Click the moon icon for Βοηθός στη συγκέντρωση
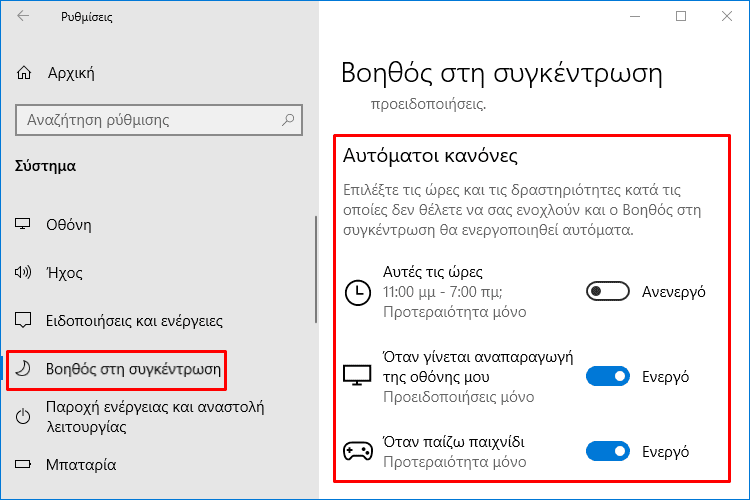This screenshot has height=500, width=750. (x=23, y=368)
